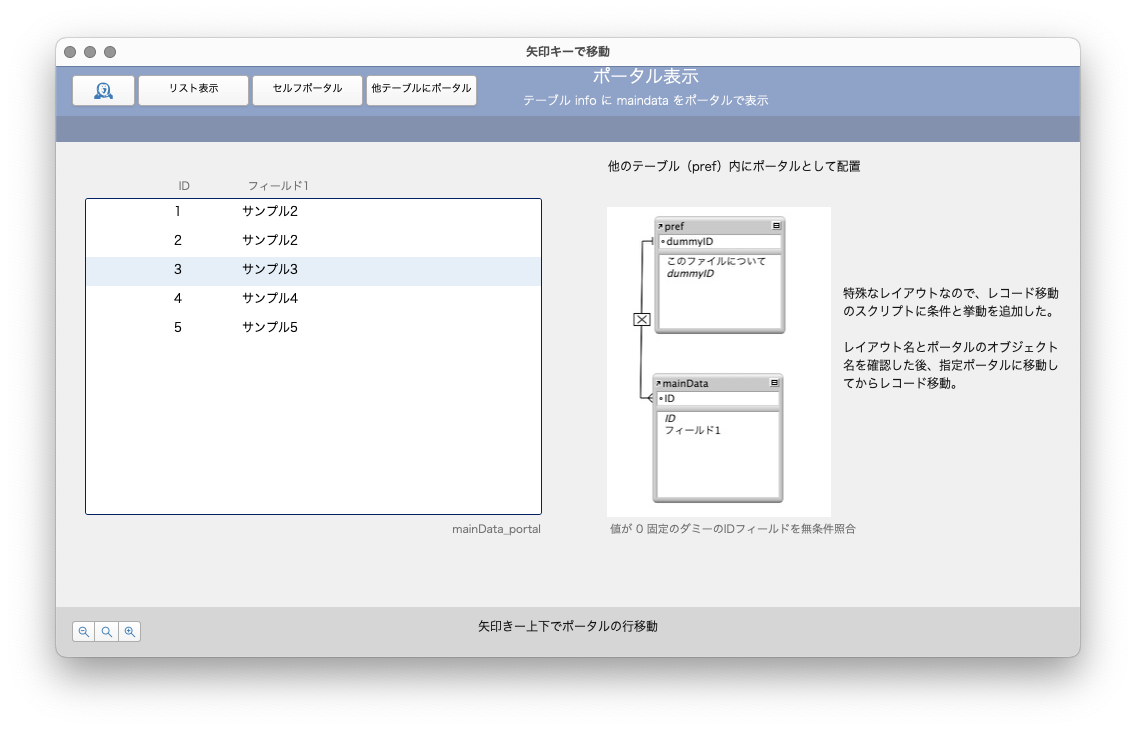Image resolution: width=1136 pixels, height=731 pixels.
Task: Open the リスト表示 layout
Action: [x=193, y=89]
